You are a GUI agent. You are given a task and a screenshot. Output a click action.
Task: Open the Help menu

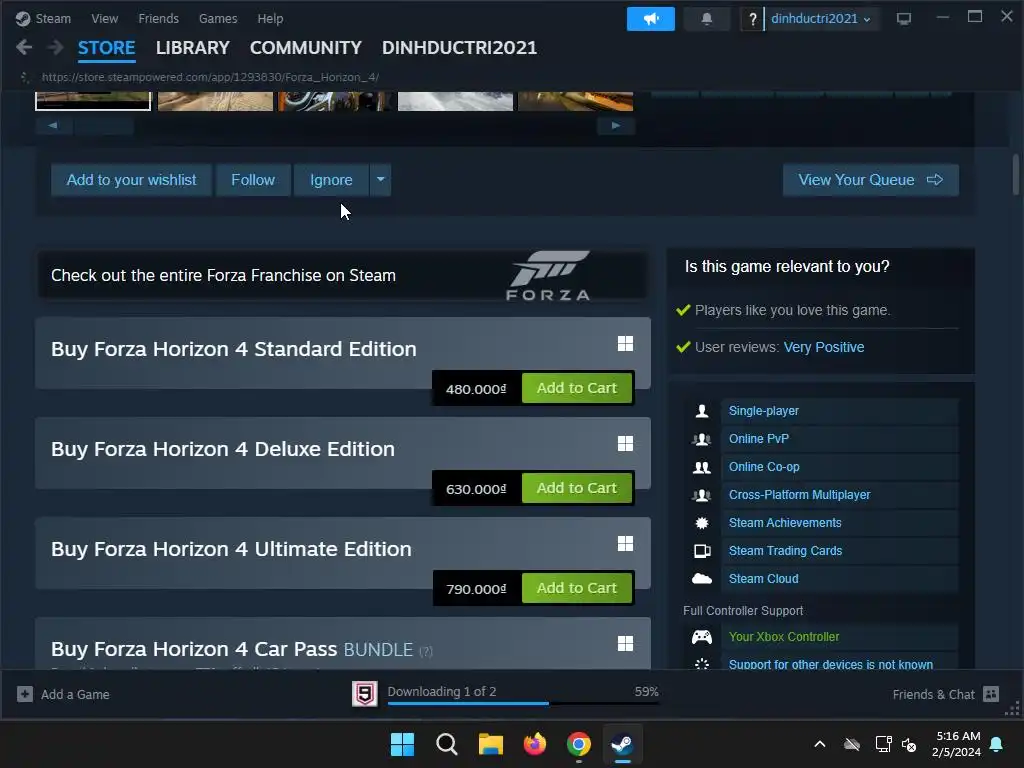pos(270,19)
